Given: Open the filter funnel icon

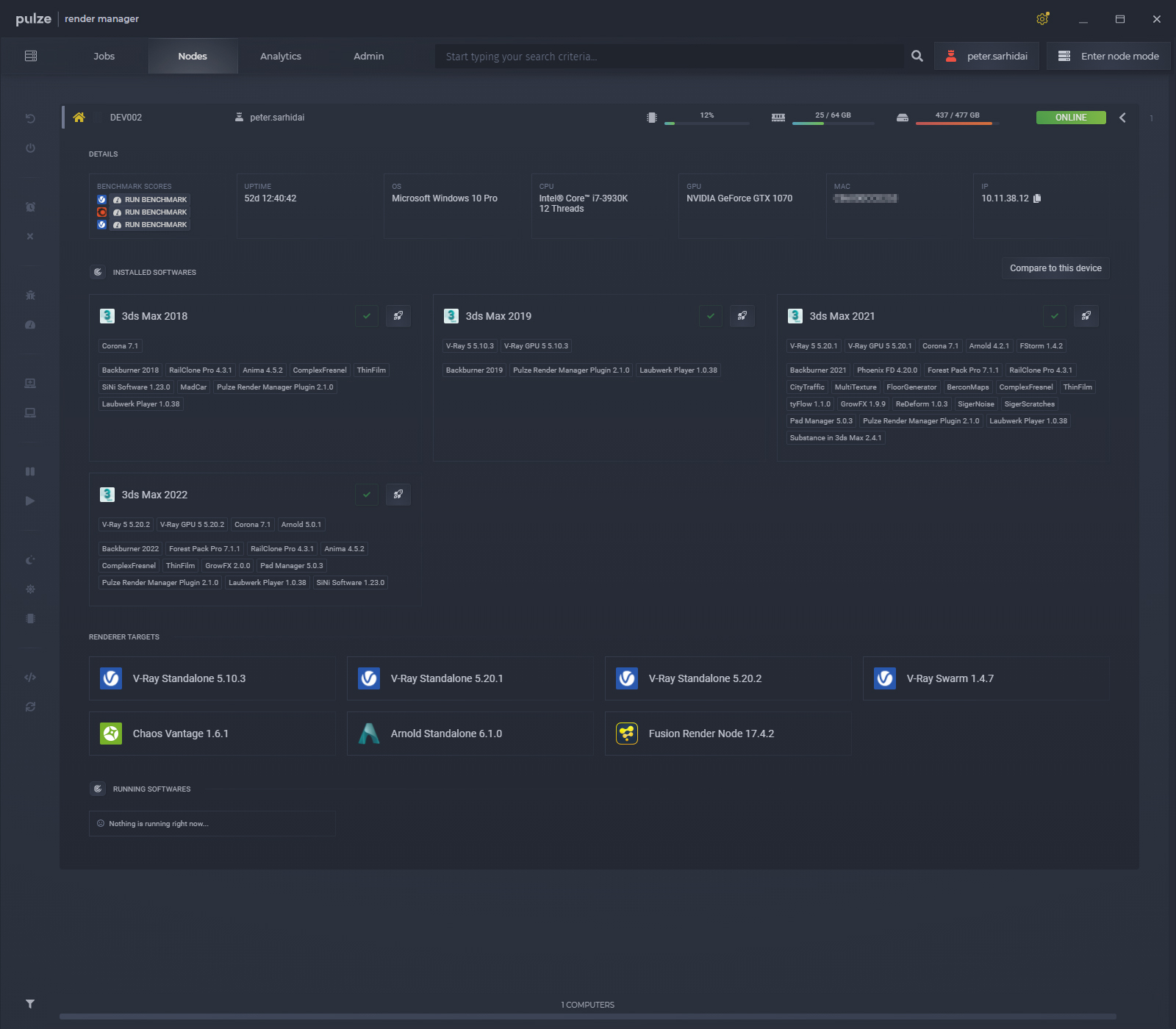Looking at the screenshot, I should point(30,1003).
